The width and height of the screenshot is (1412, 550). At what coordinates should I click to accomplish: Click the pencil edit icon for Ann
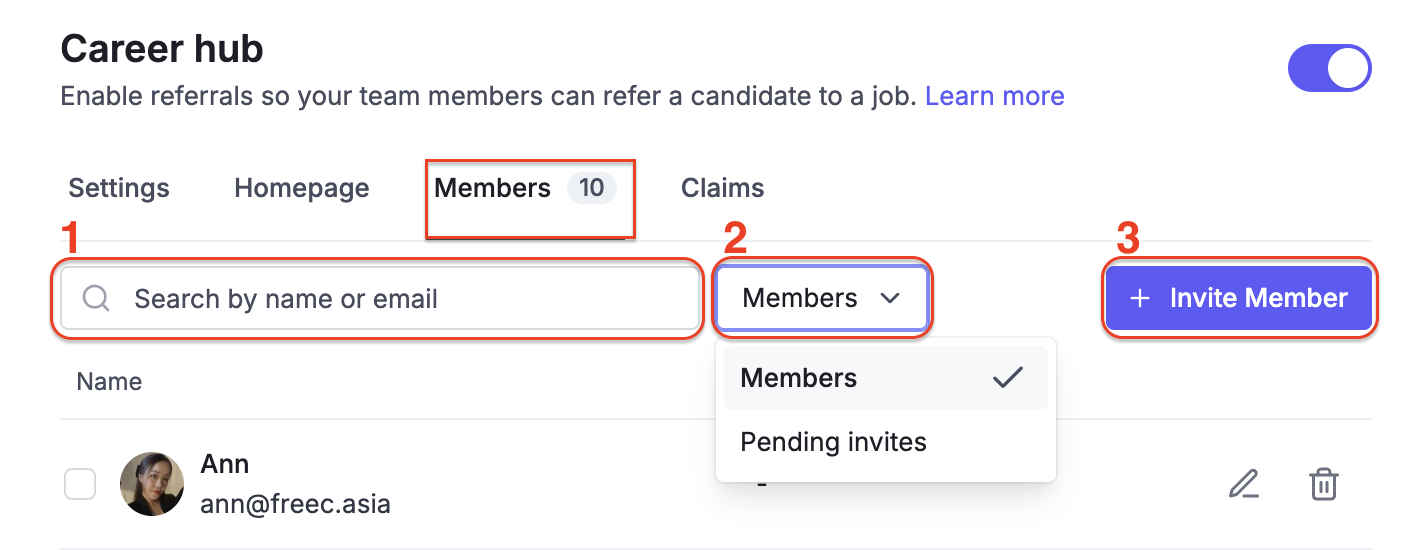pyautogui.click(x=1243, y=484)
